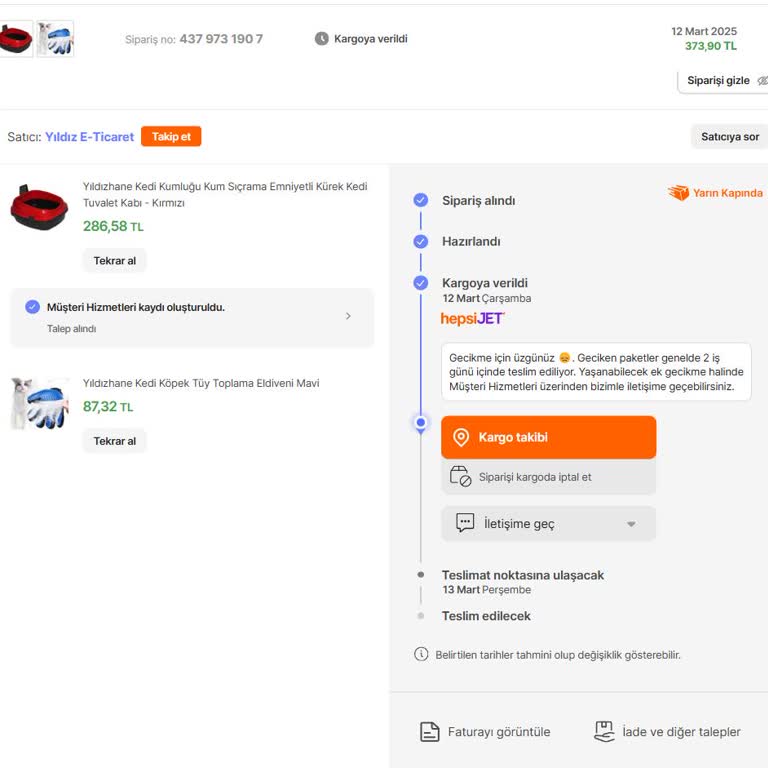Click the clock icon beside Kargoya verildi
Image resolution: width=768 pixels, height=768 pixels.
[x=321, y=39]
